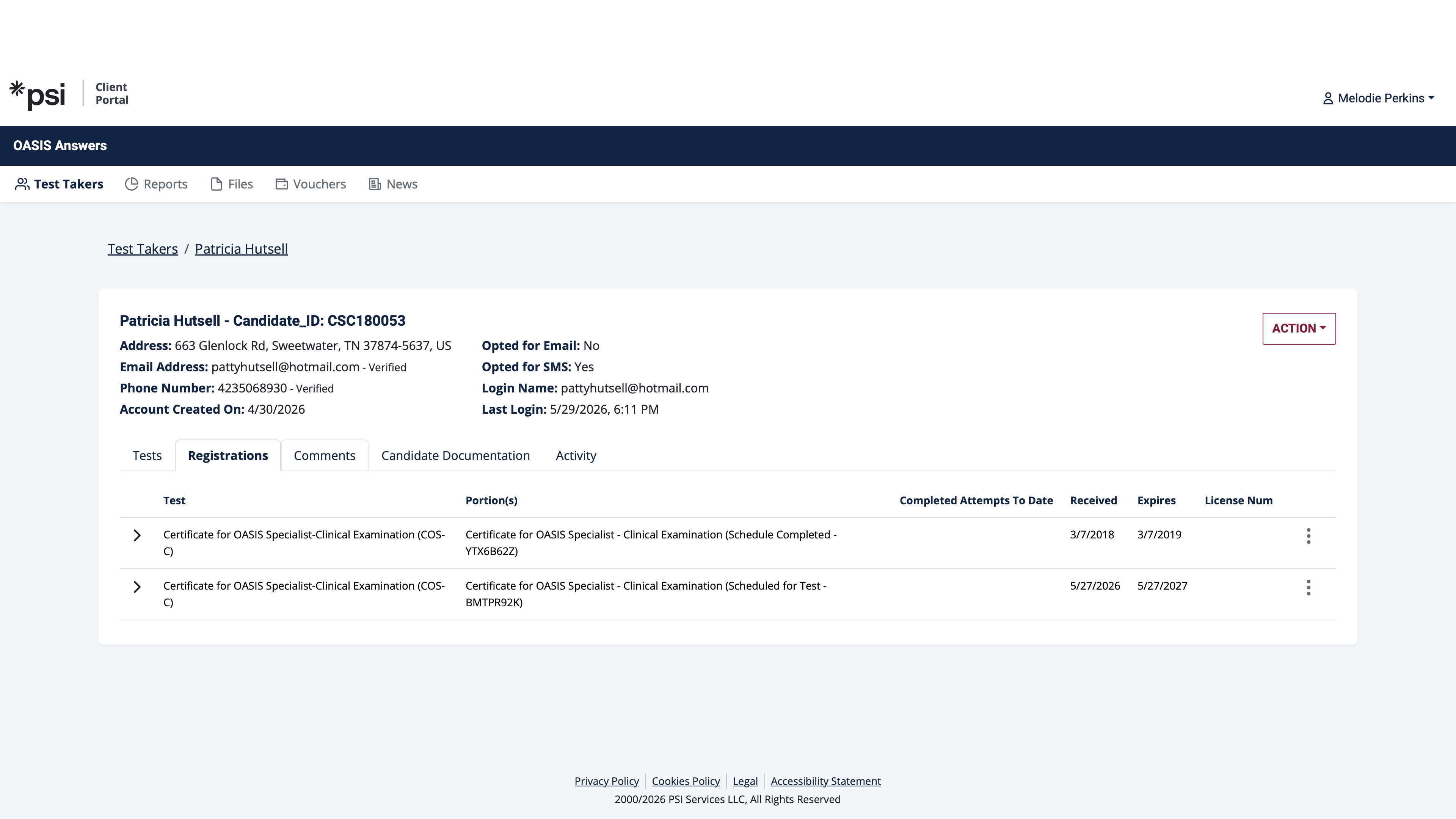
Task: Click the Reports pie chart icon
Action: tap(132, 184)
